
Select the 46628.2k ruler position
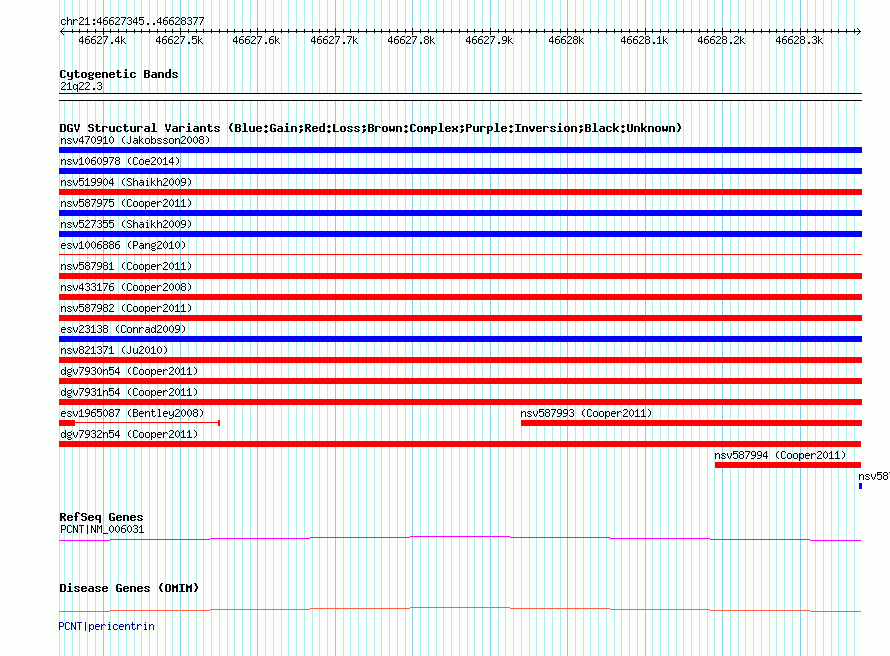tap(721, 40)
